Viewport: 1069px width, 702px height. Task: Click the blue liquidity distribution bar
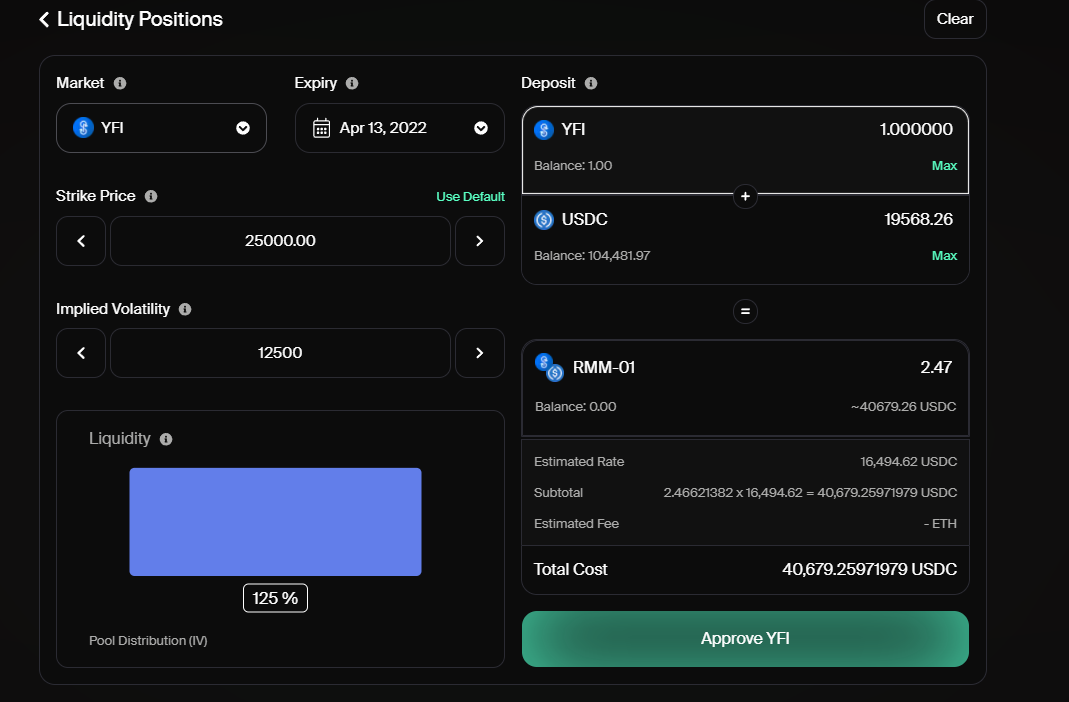coord(275,522)
